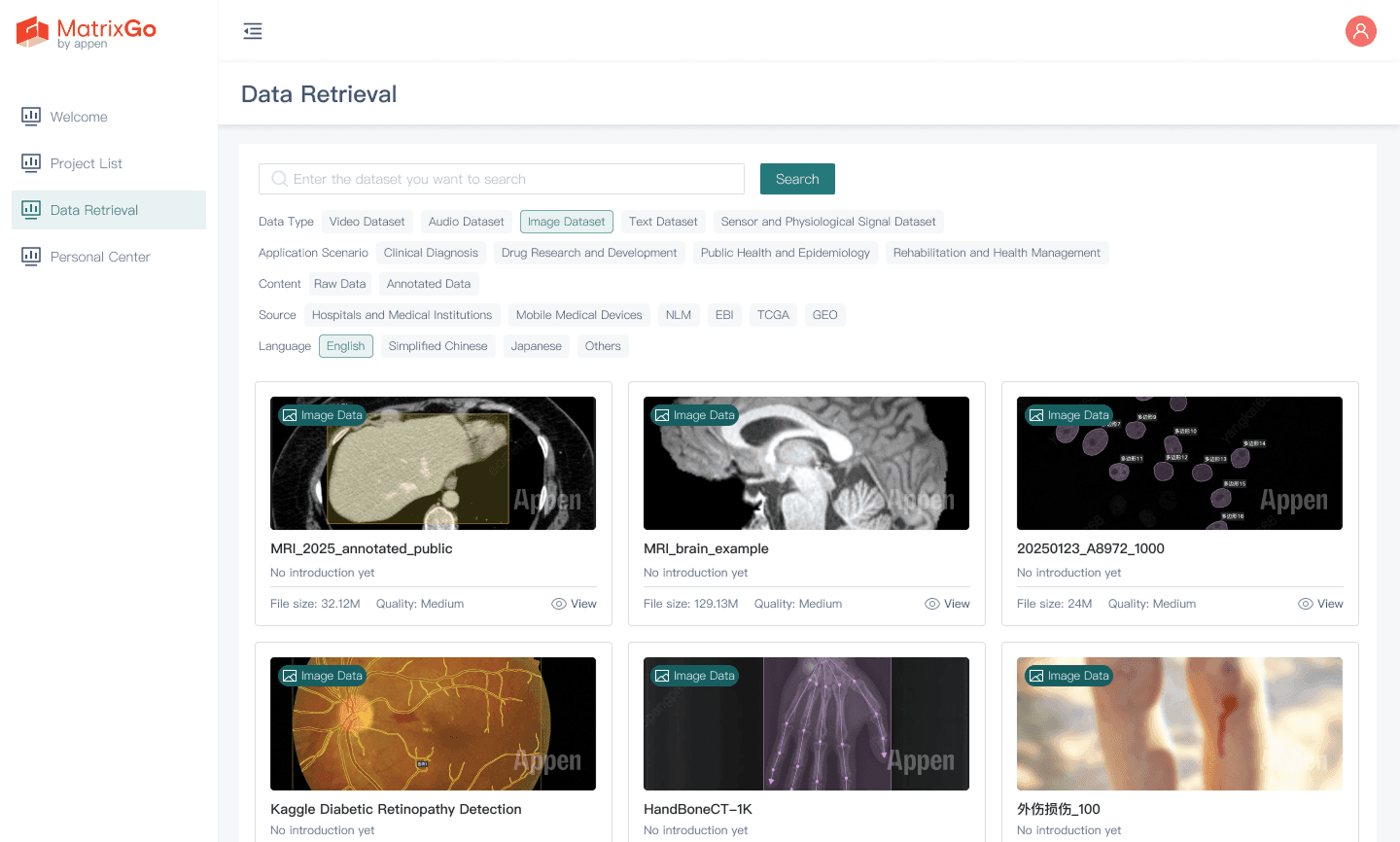This screenshot has width=1400, height=842.
Task: Enable the Annotated Data content filter
Action: [428, 284]
